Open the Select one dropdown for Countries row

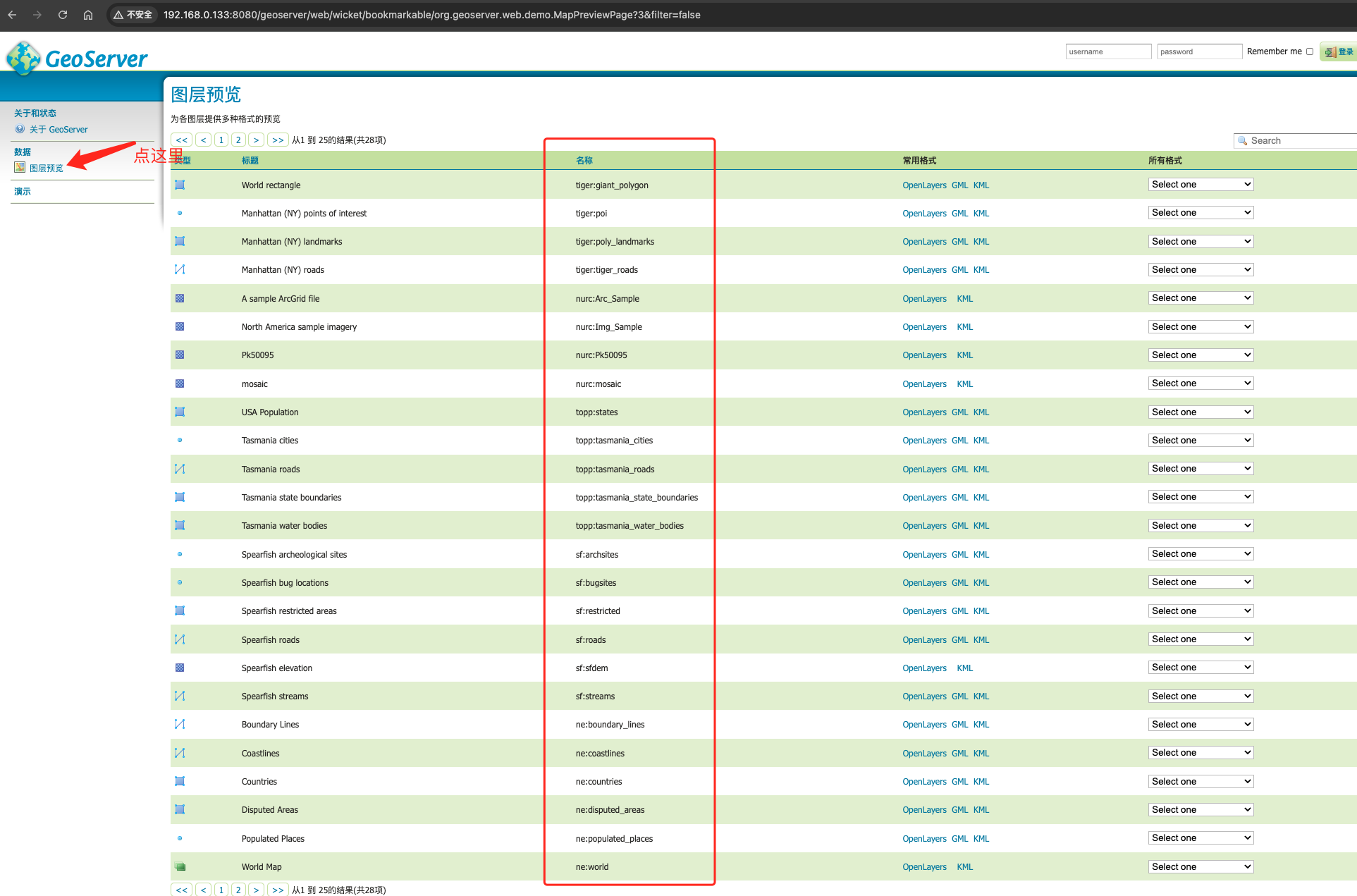1201,781
